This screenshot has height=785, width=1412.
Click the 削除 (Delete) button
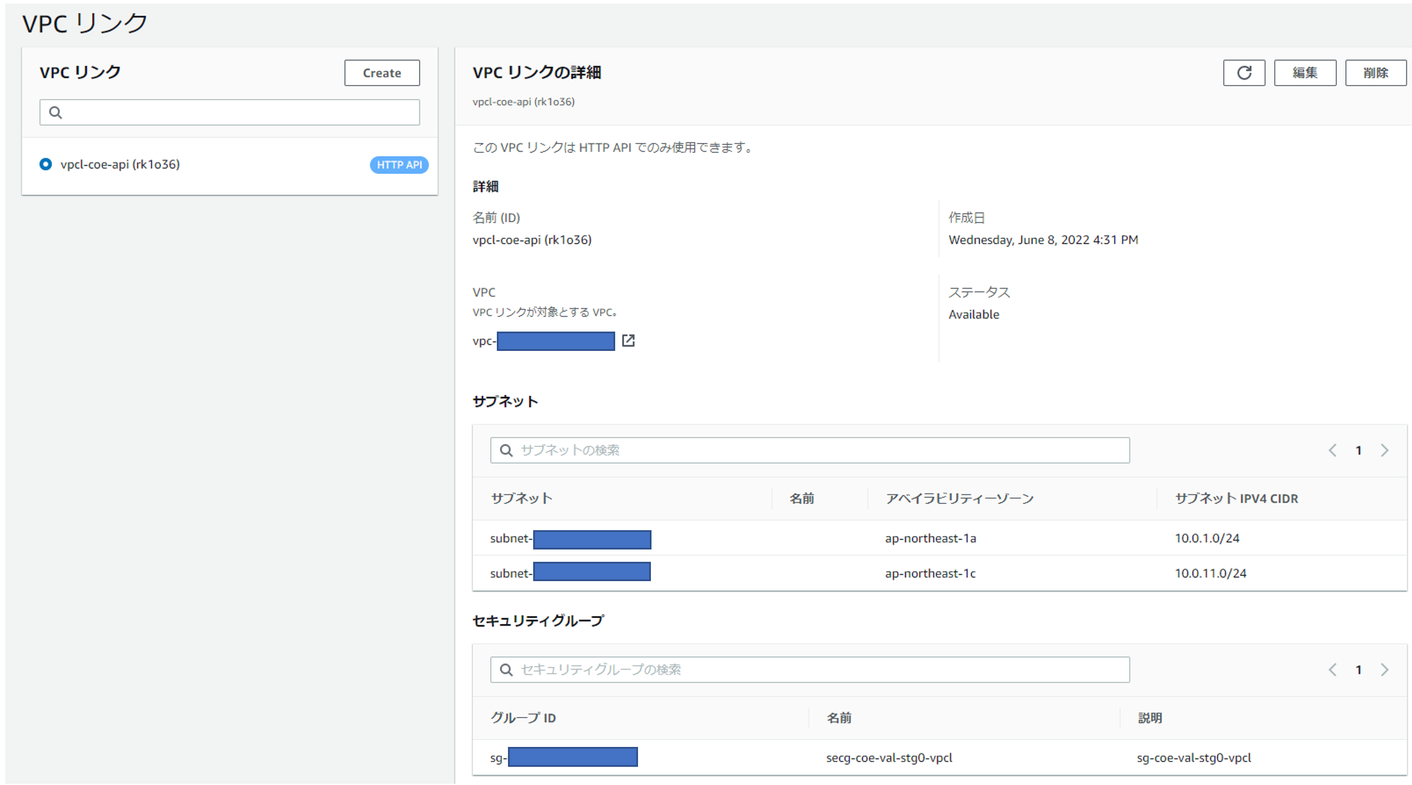coord(1376,73)
